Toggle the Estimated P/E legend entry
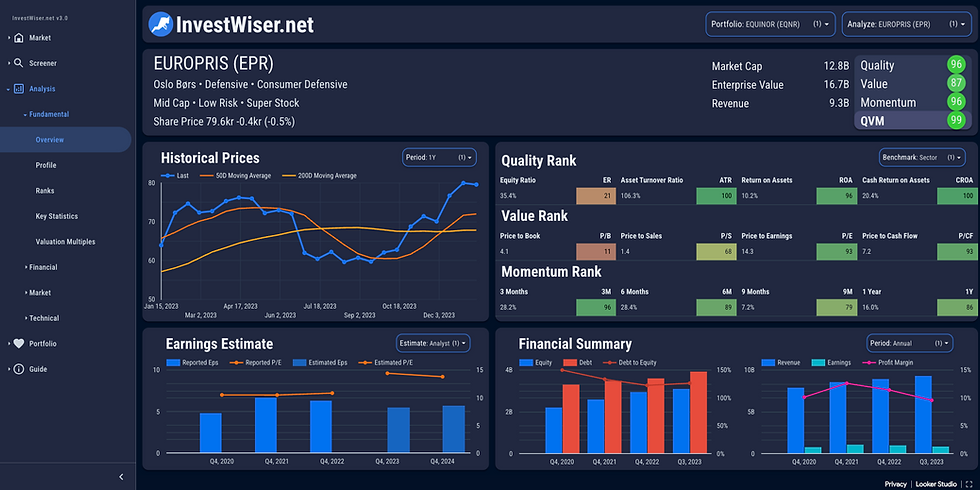980x490 pixels. pyautogui.click(x=386, y=362)
